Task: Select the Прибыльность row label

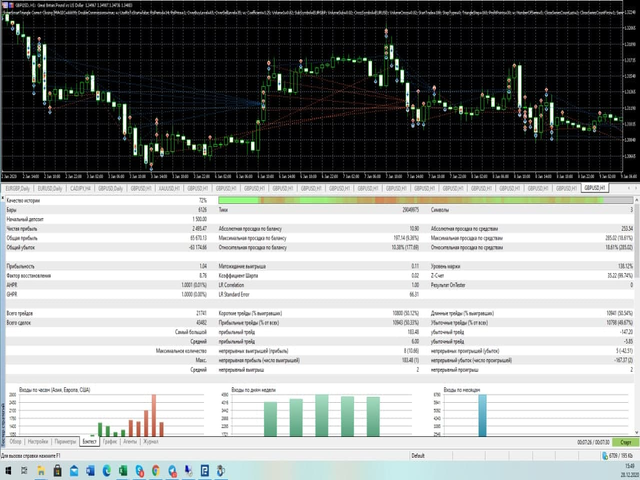Action: [20, 266]
